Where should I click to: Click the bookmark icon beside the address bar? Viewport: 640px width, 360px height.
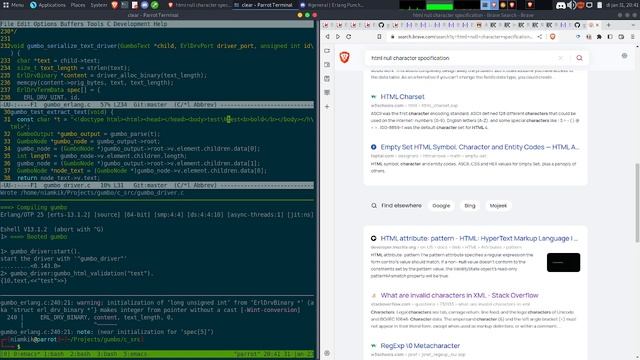(x=379, y=37)
